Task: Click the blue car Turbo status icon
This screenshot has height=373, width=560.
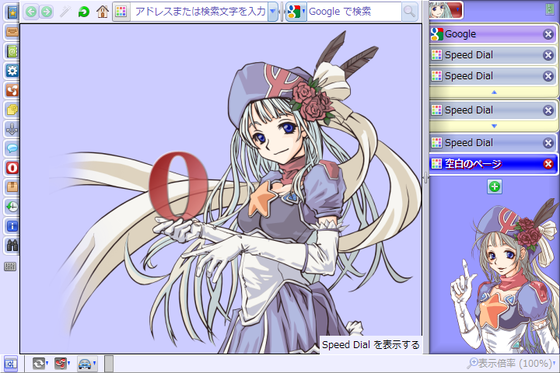Action: click(x=84, y=364)
